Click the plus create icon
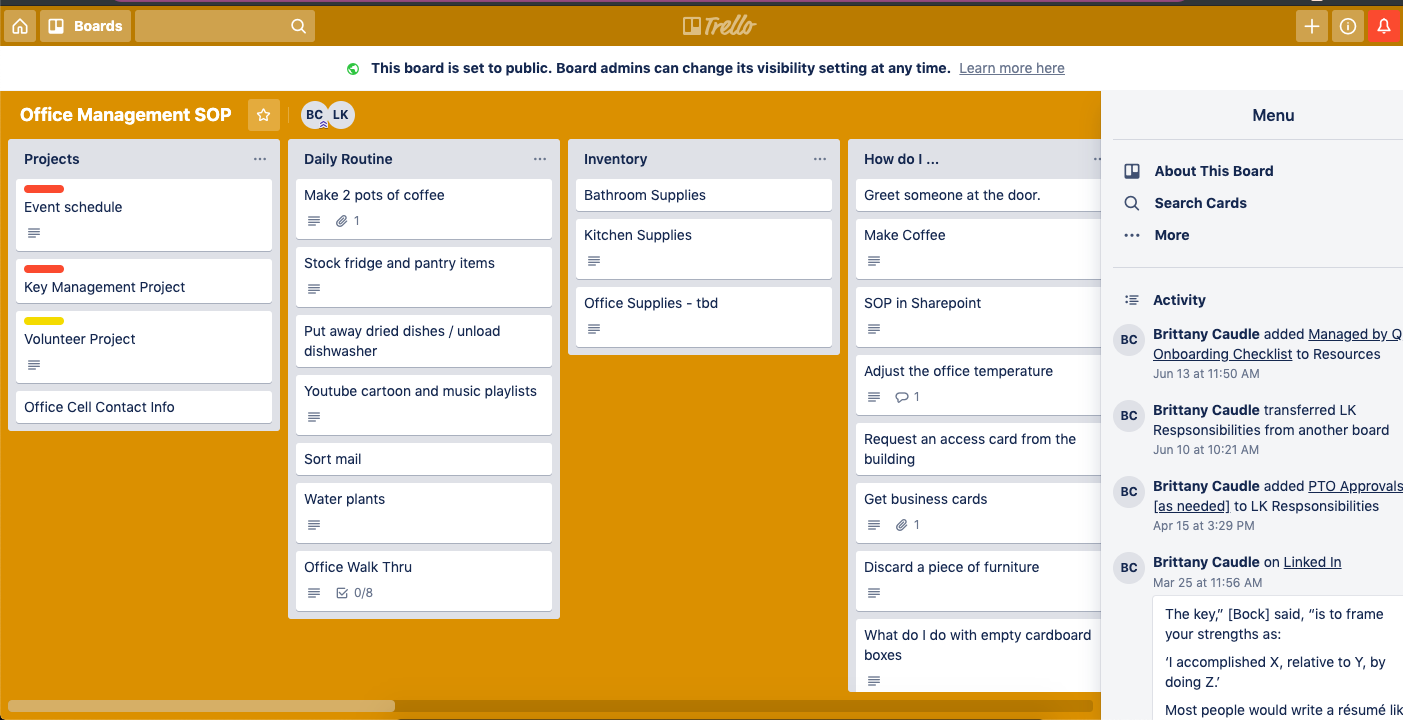Image resolution: width=1403 pixels, height=720 pixels. 1312,26
